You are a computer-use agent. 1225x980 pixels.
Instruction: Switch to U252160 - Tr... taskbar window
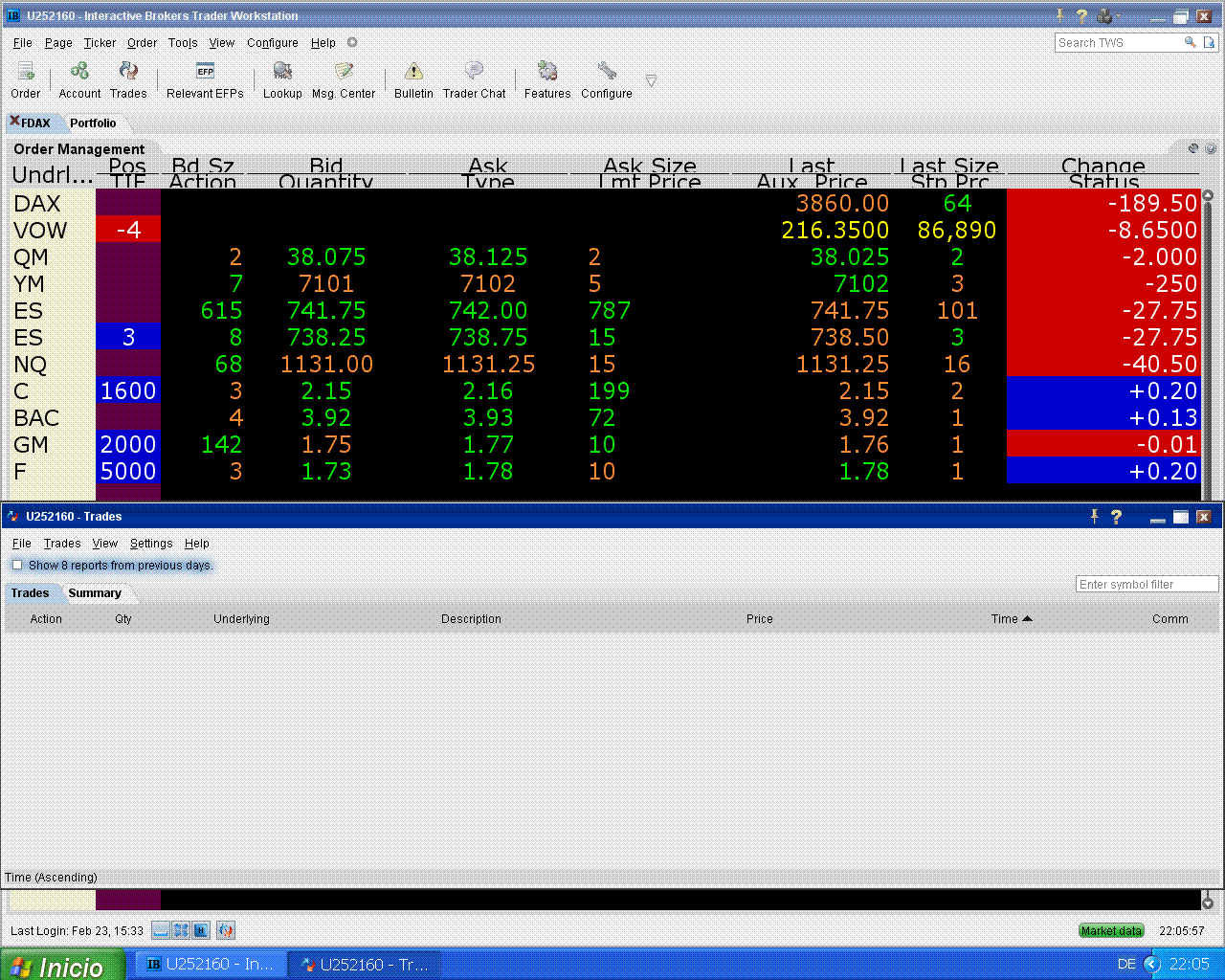pyautogui.click(x=365, y=965)
